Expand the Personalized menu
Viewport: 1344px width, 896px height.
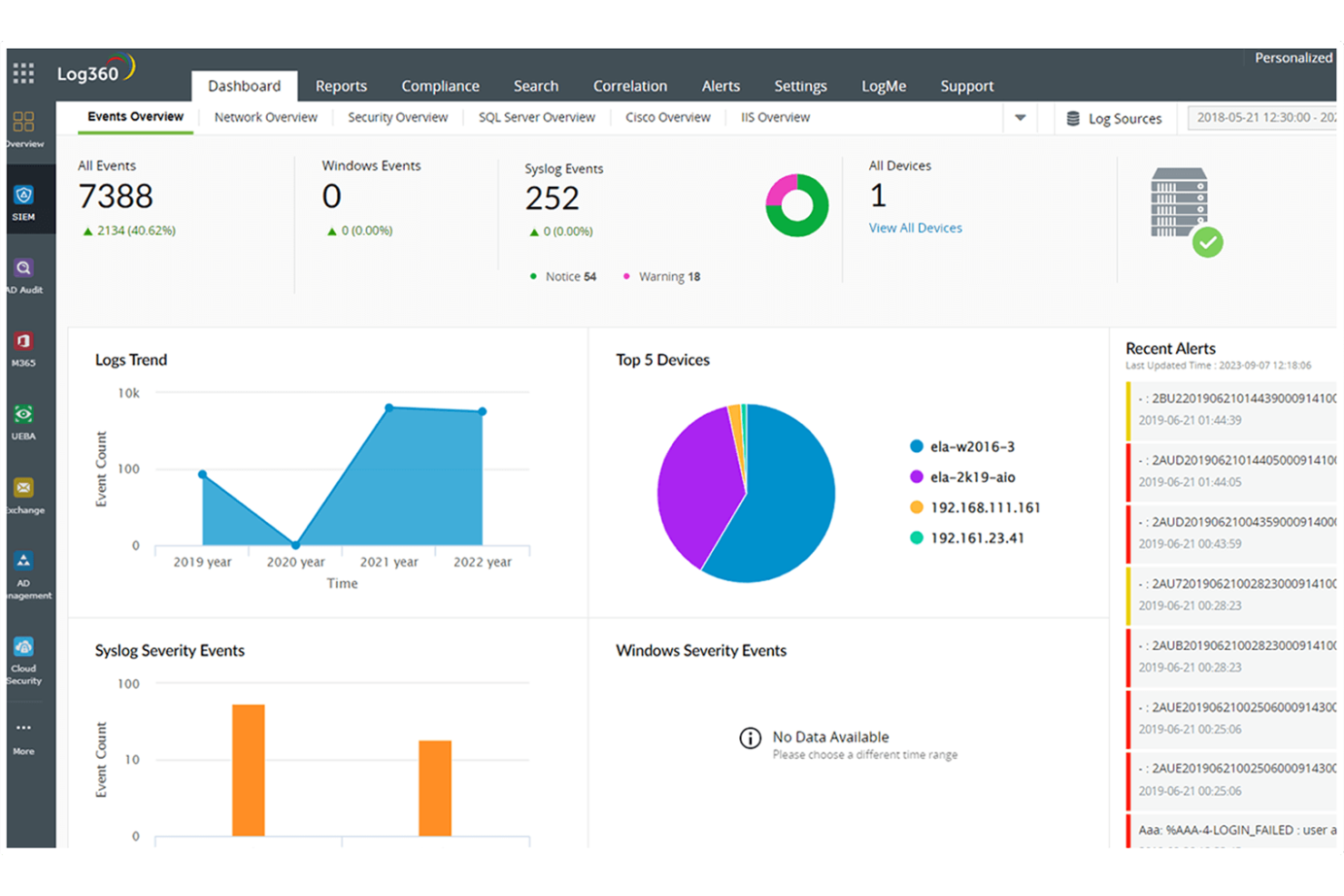(x=1292, y=57)
